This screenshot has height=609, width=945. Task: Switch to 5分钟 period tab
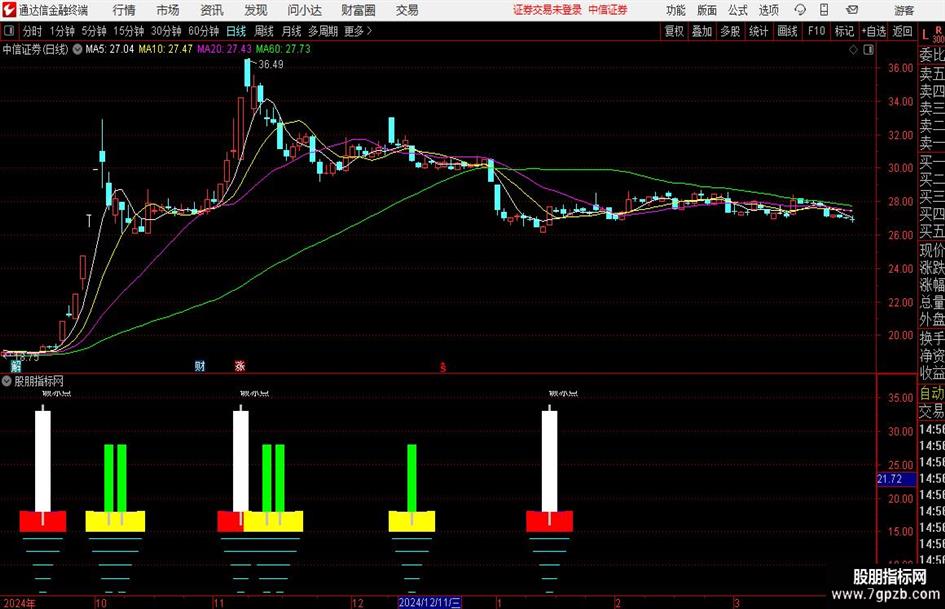pyautogui.click(x=93, y=31)
